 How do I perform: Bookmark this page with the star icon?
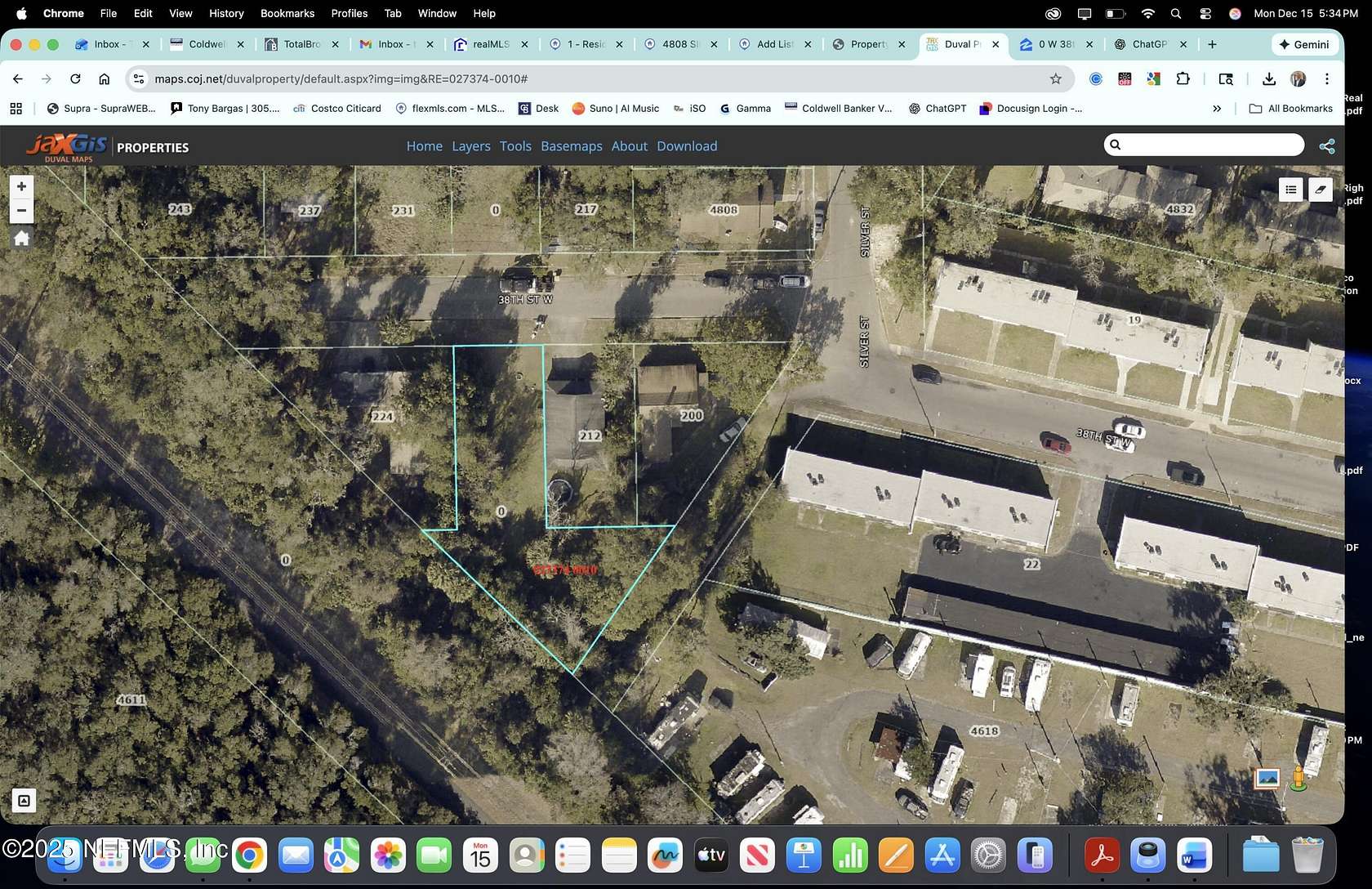click(1054, 78)
